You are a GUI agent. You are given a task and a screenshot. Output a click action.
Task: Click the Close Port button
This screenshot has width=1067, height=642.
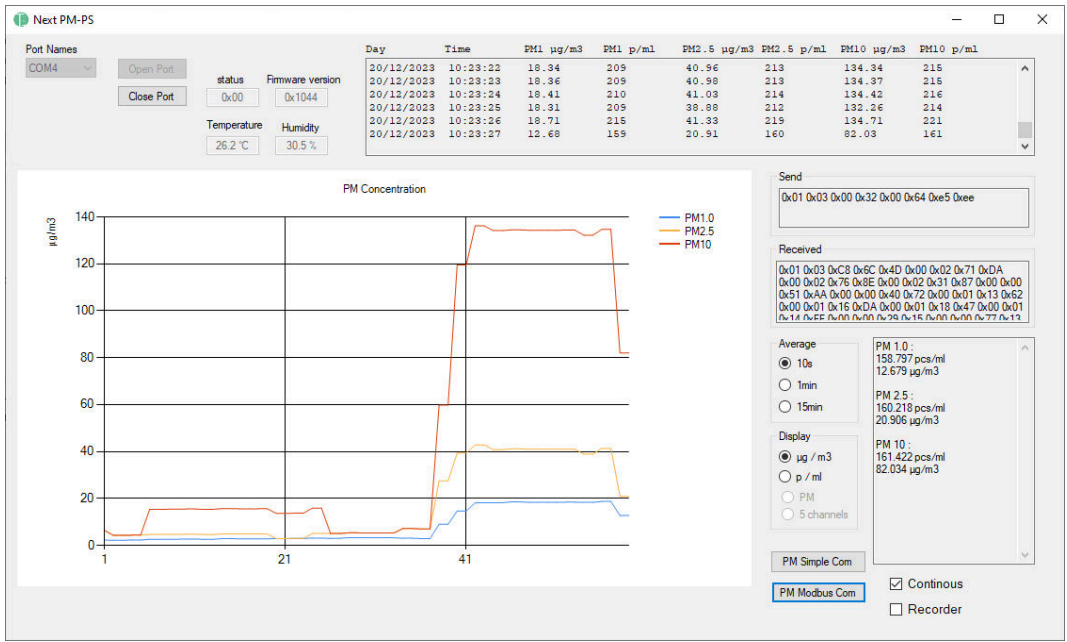point(151,97)
